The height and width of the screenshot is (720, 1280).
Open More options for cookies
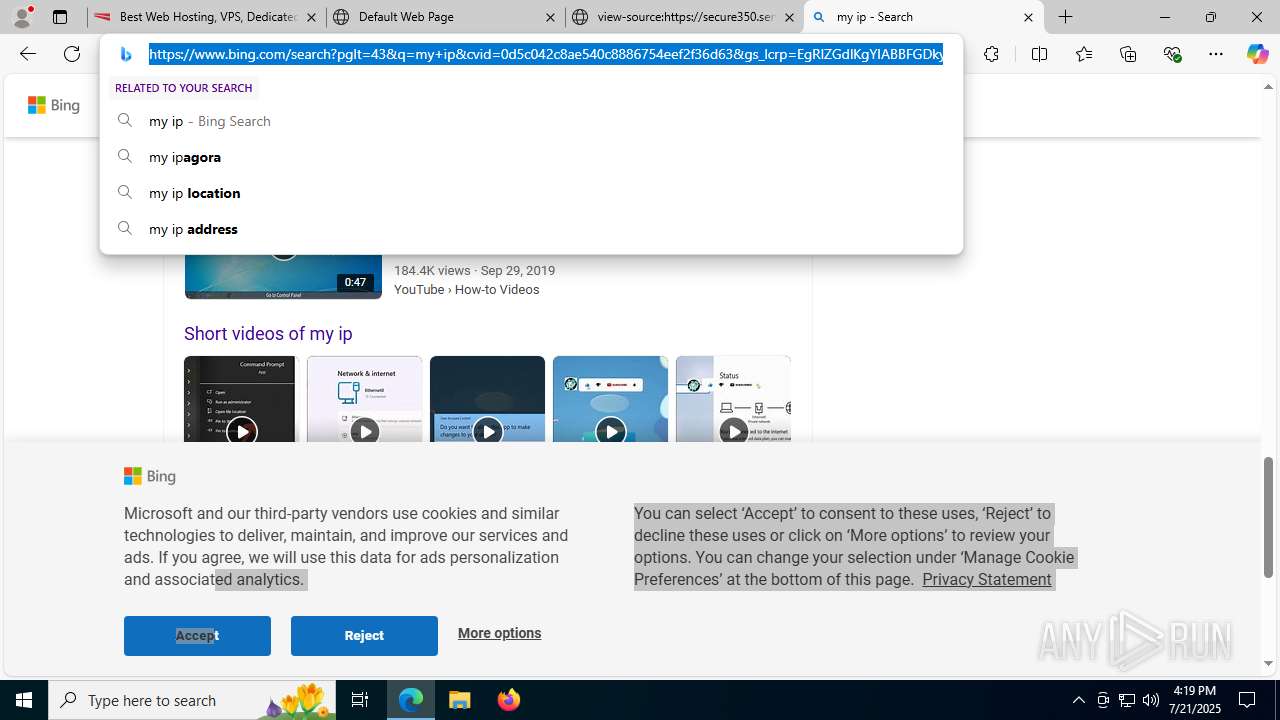499,633
